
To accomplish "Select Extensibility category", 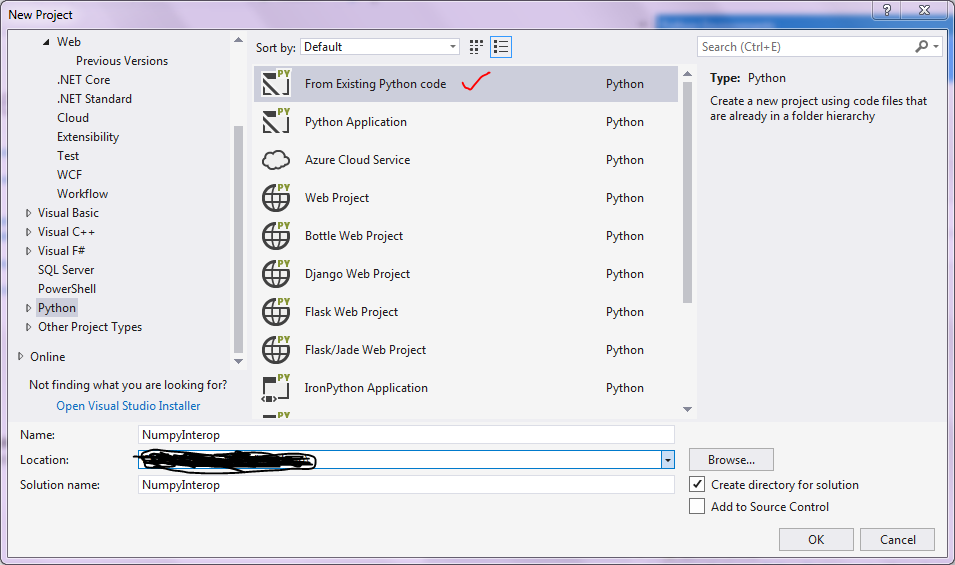I will coord(88,137).
